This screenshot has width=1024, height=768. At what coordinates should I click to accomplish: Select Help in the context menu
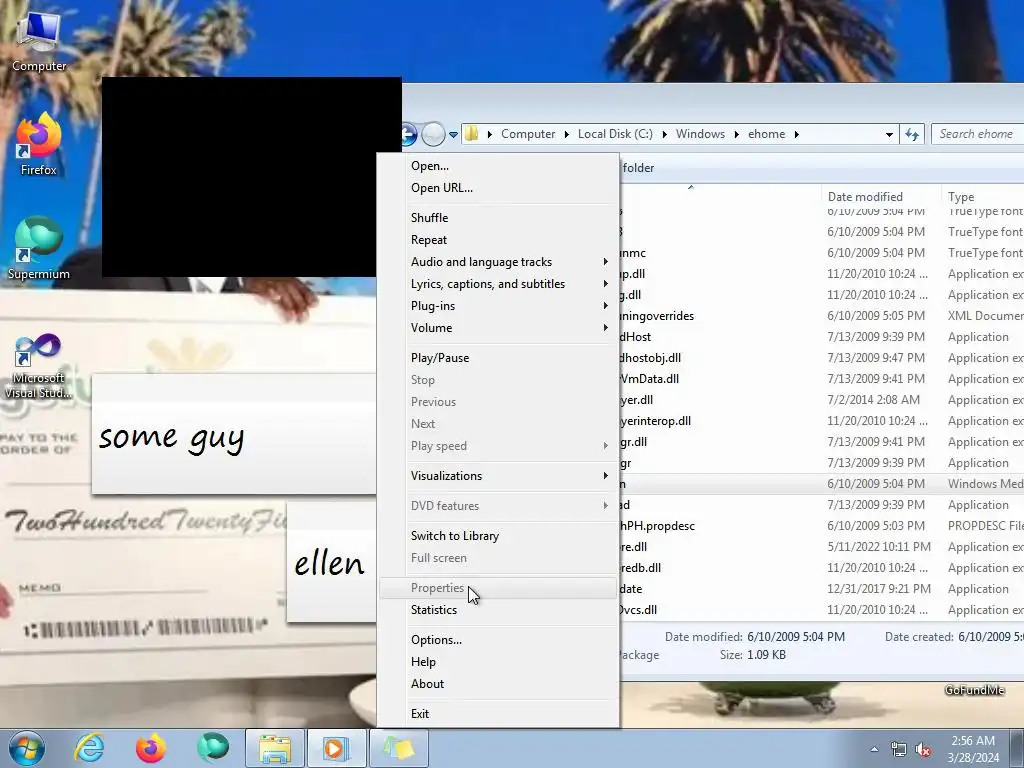(x=498, y=662)
